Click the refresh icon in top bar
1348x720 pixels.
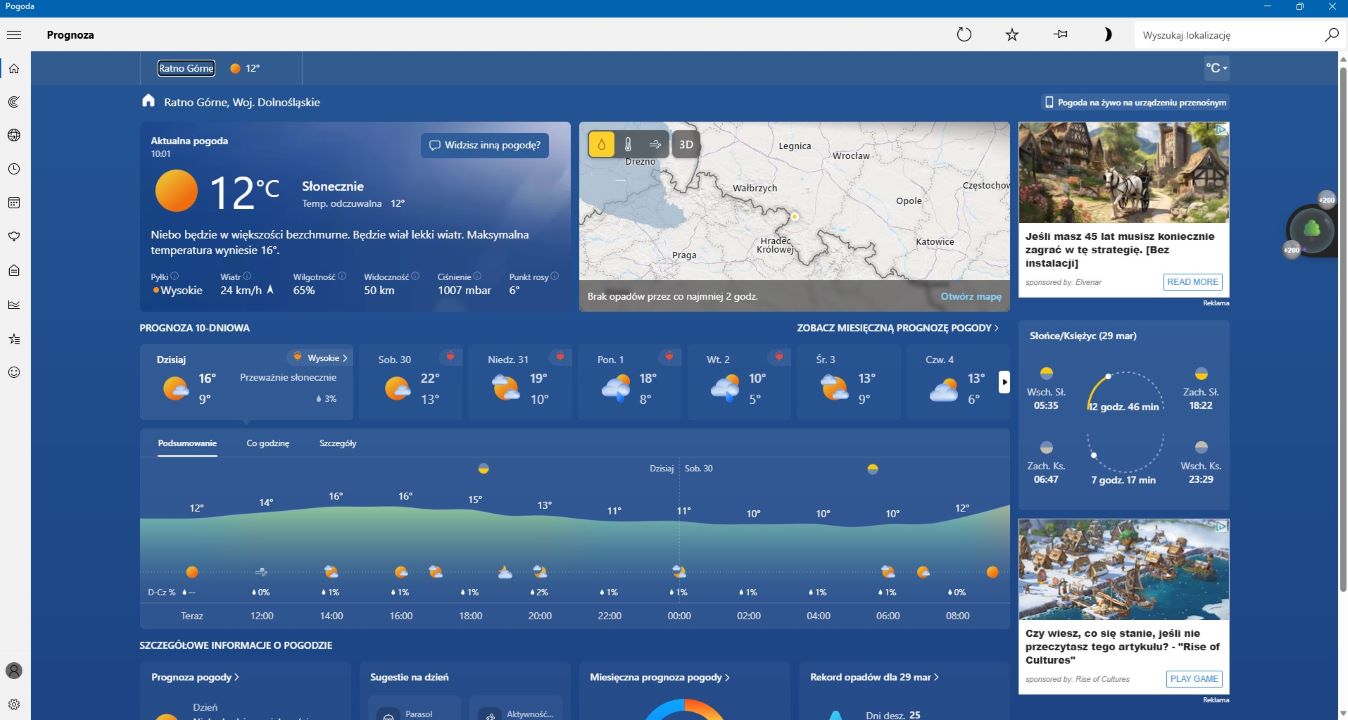point(964,35)
